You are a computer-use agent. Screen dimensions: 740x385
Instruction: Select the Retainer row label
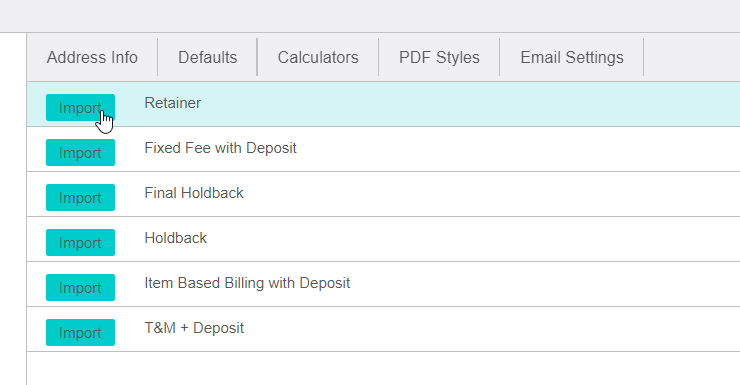[x=173, y=103]
